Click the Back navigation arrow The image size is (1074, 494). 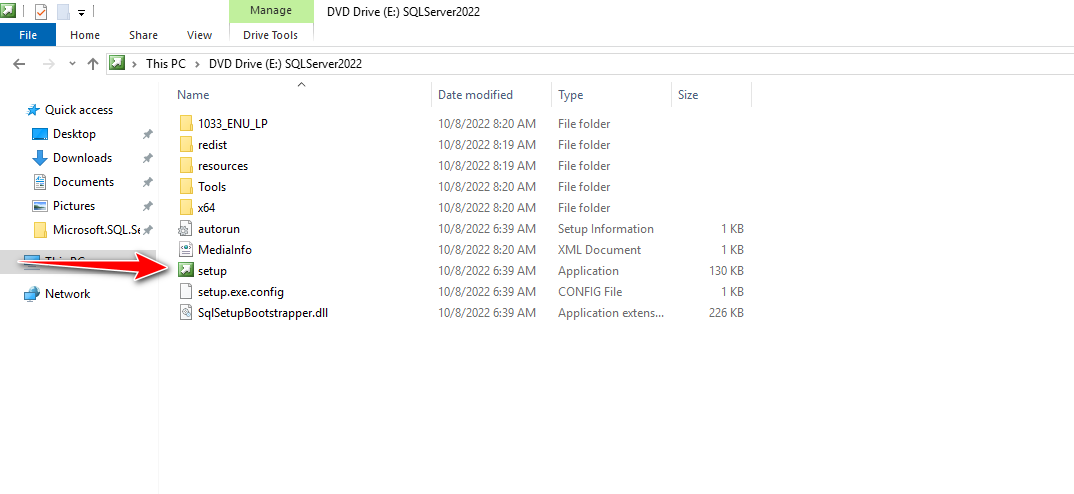19,64
